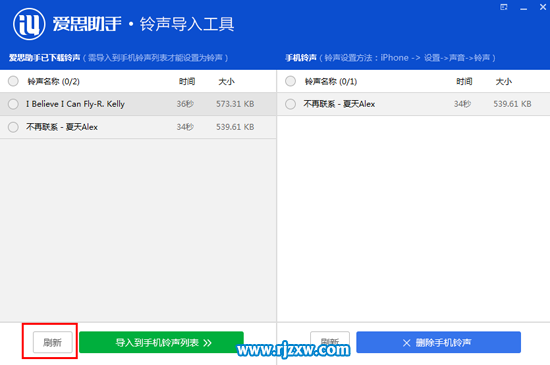Click 删除手机铃声 blue button

438,342
